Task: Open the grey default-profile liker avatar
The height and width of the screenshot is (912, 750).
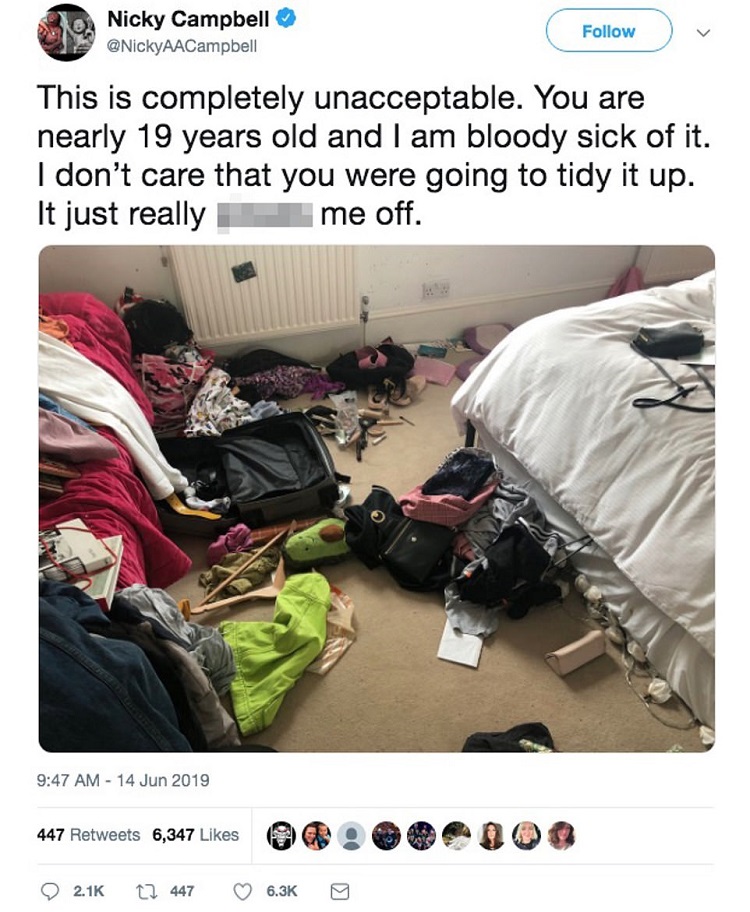Action: [351, 836]
